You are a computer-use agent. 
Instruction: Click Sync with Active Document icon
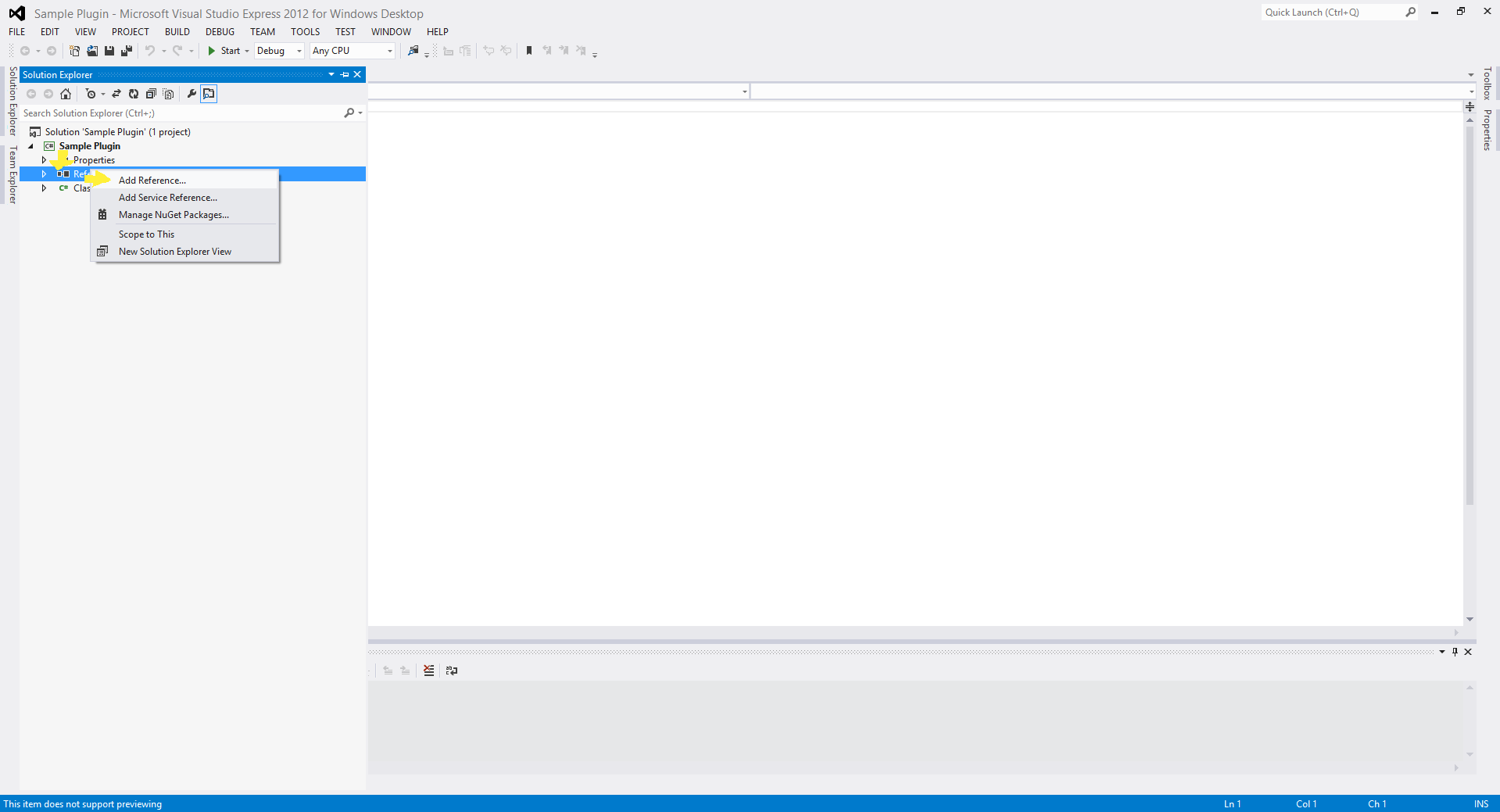point(116,94)
